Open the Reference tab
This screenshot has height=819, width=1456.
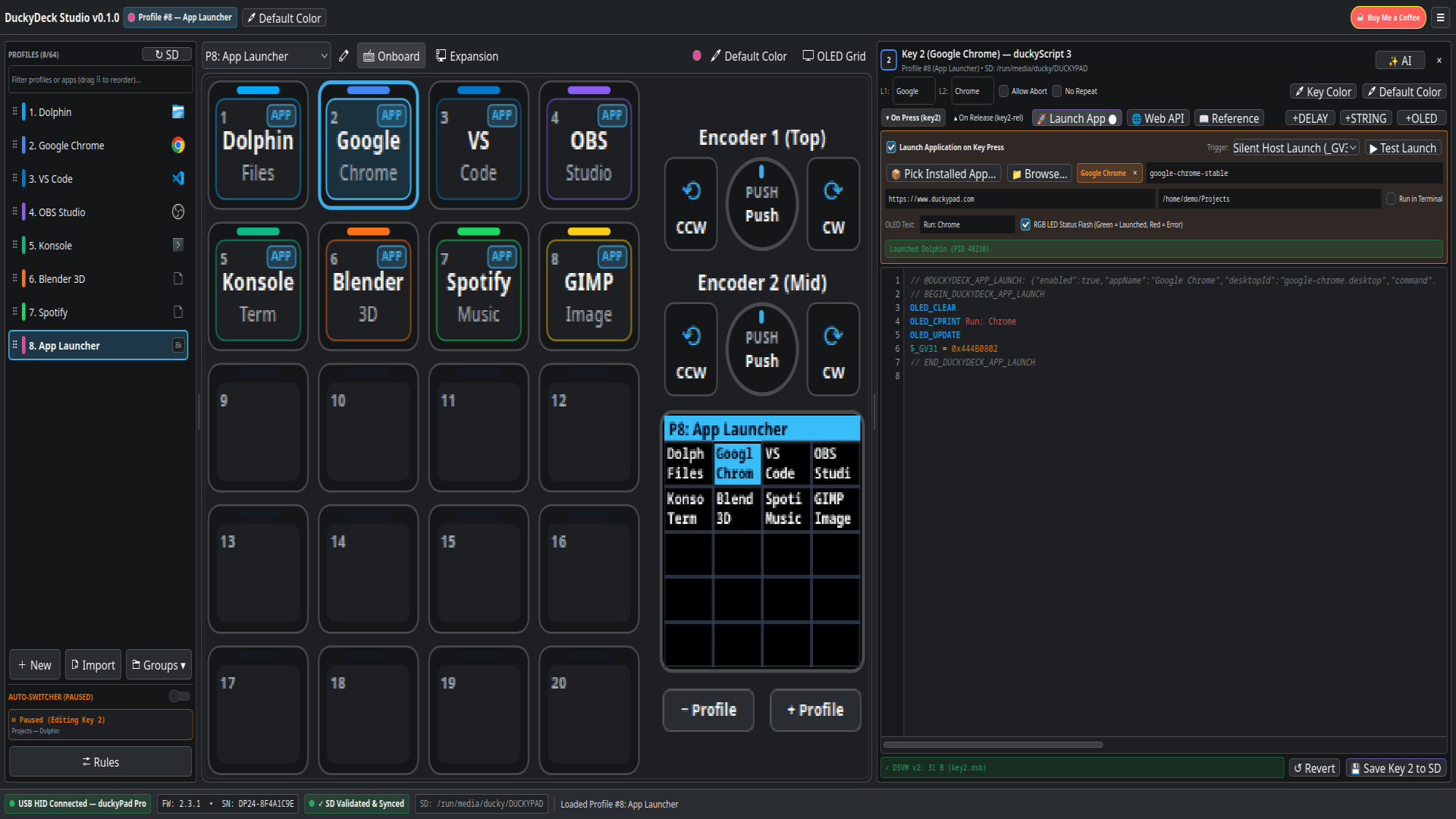point(1228,118)
